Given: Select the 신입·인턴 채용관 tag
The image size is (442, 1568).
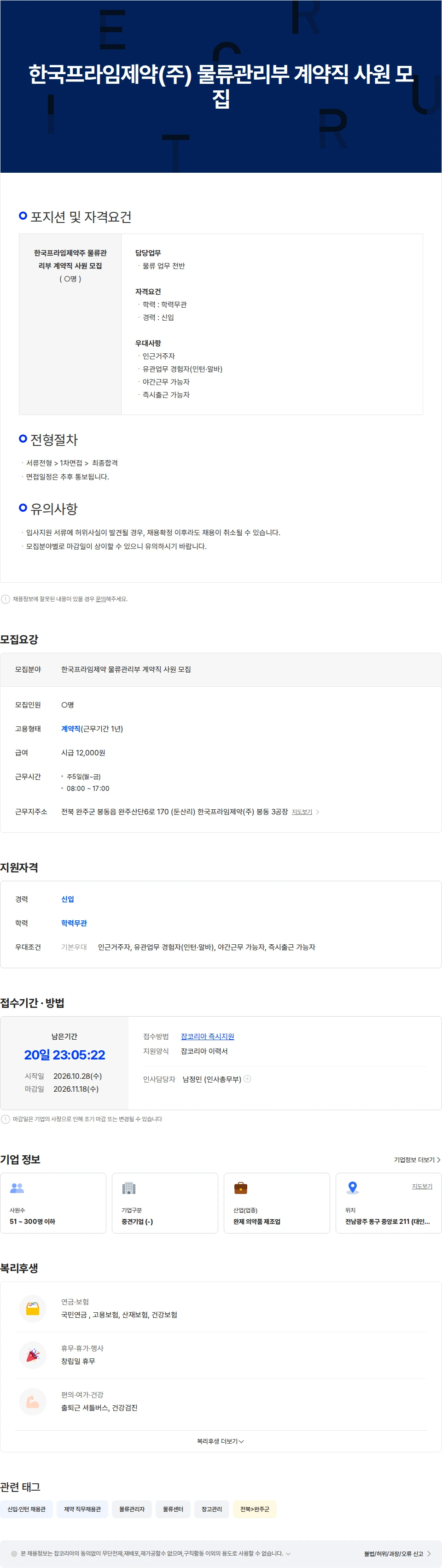Looking at the screenshot, I should tap(26, 1509).
